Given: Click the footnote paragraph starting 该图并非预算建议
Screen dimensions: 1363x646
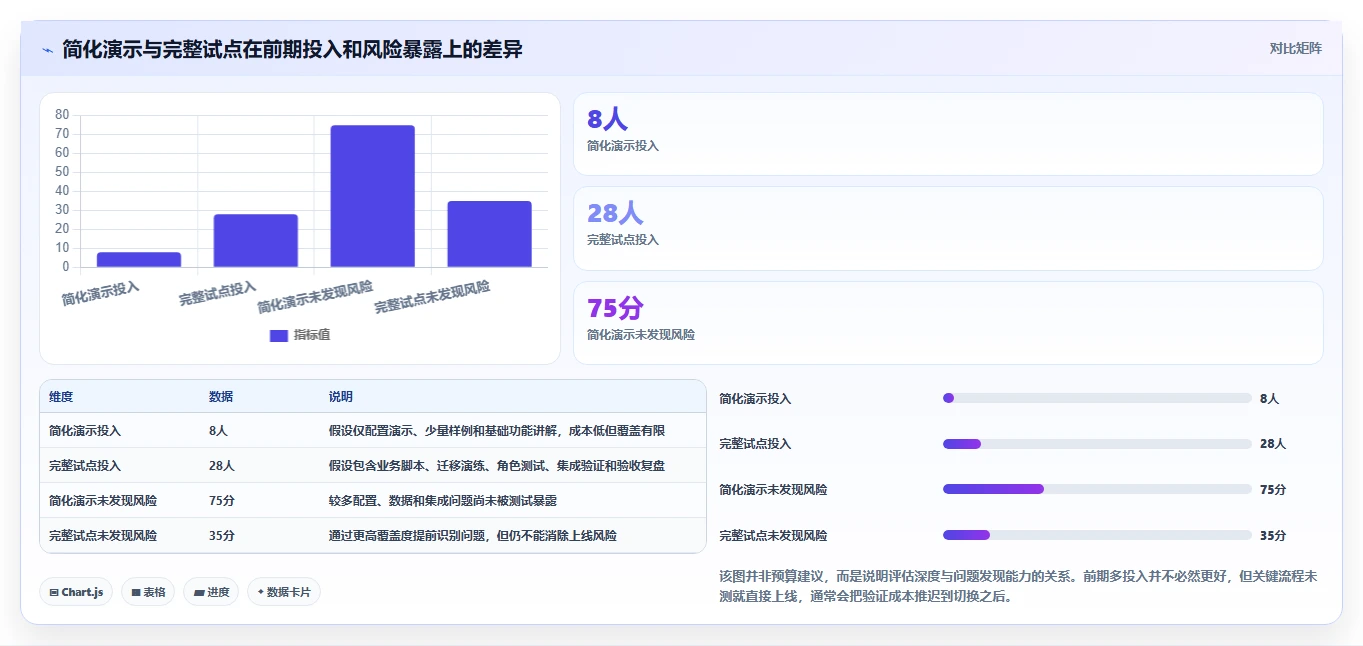Looking at the screenshot, I should click(x=1018, y=586).
